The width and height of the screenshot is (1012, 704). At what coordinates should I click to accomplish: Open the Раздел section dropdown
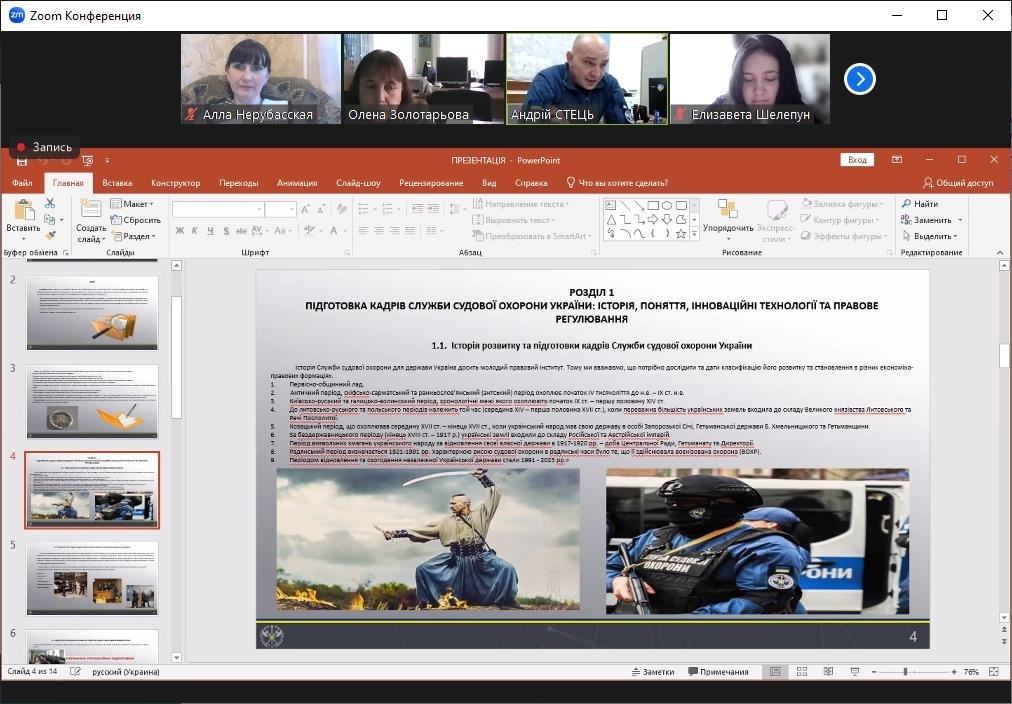136,236
